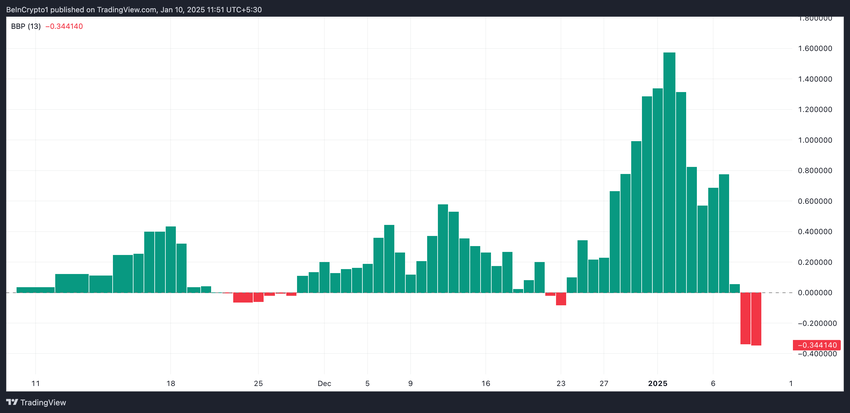Select the 18 date marker on time axis
Image resolution: width=850 pixels, height=413 pixels.
pos(171,384)
